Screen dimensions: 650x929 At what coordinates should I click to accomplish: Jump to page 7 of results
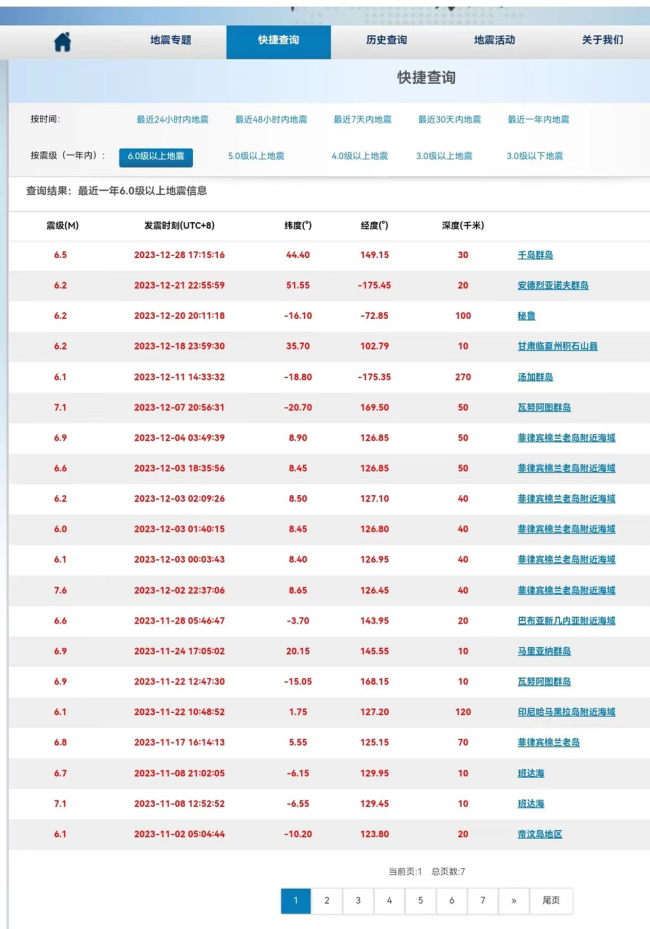[482, 901]
